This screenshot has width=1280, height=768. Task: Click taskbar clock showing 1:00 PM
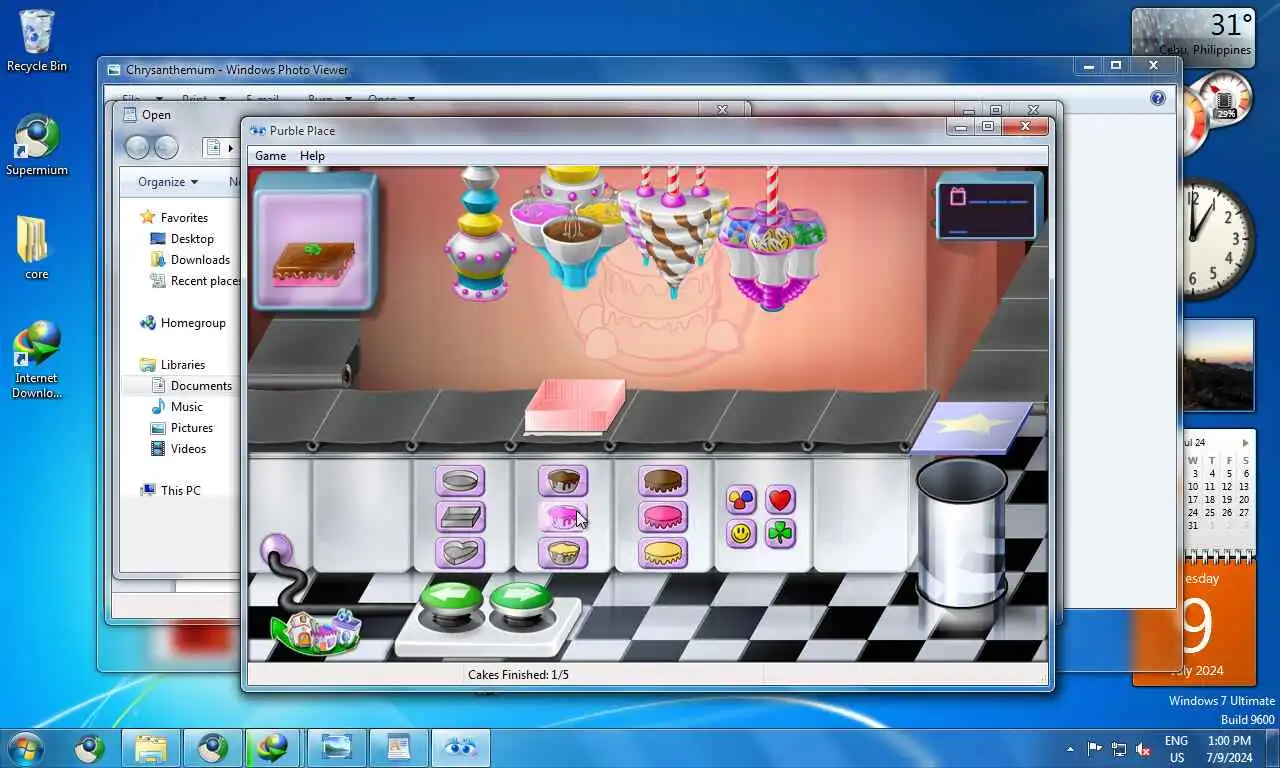pyautogui.click(x=1229, y=749)
